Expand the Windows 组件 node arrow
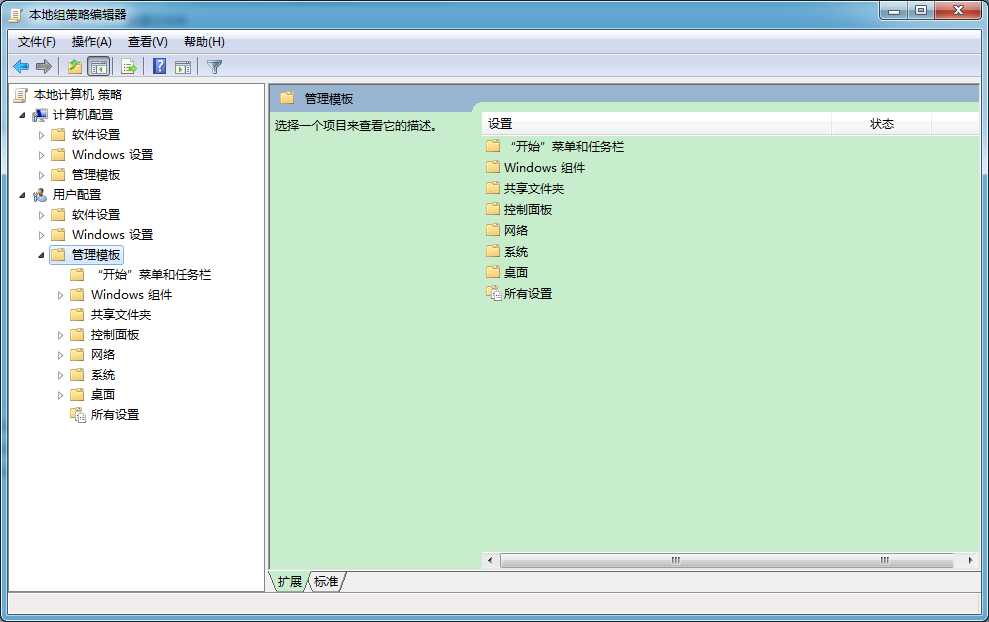Viewport: 989px width, 622px height. 61,294
